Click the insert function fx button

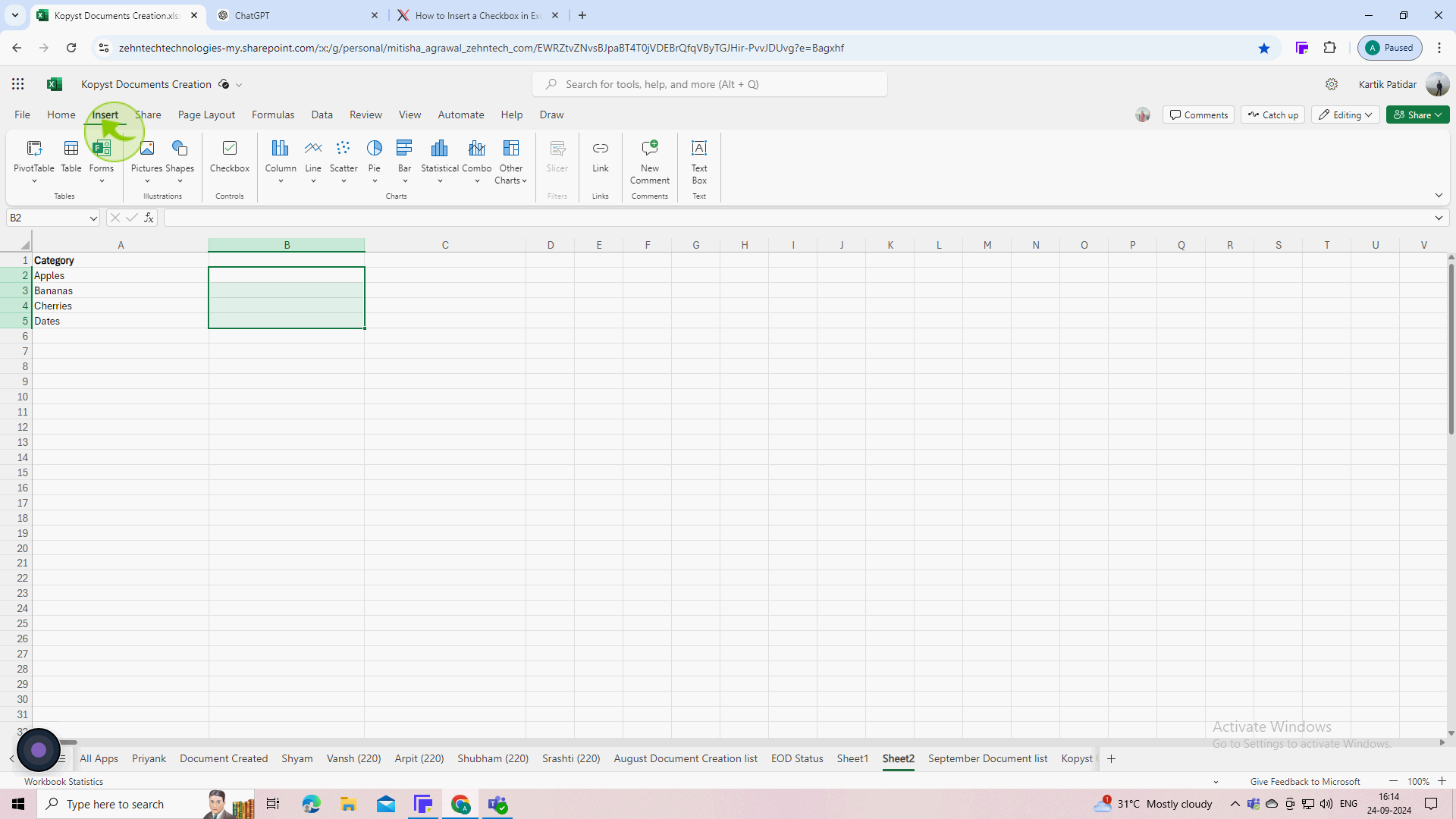149,218
